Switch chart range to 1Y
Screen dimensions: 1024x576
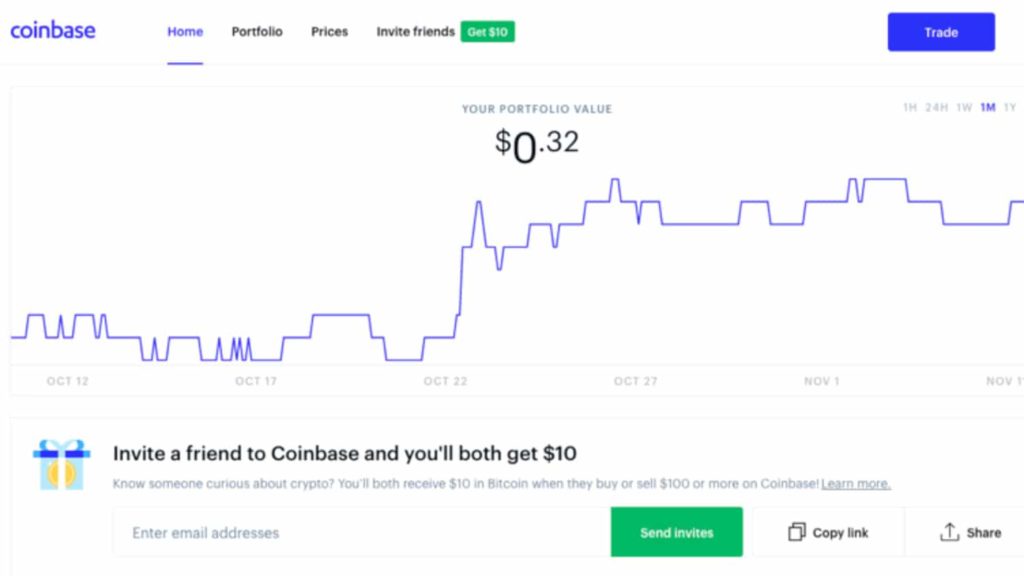(x=1010, y=107)
